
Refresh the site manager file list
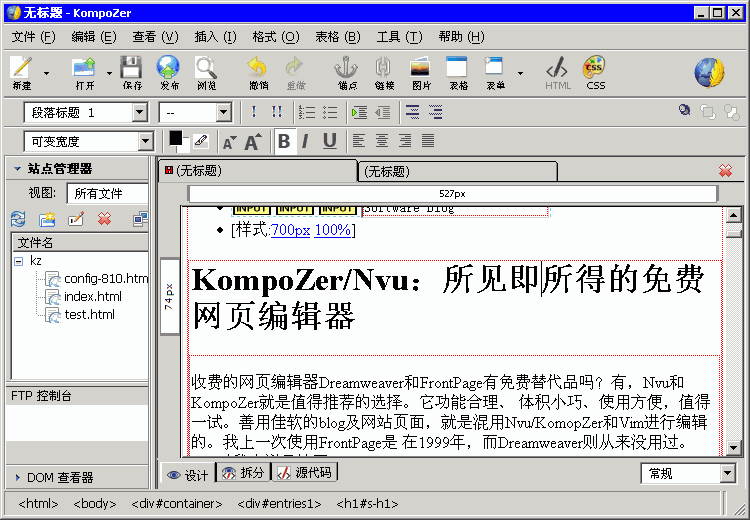[x=18, y=219]
